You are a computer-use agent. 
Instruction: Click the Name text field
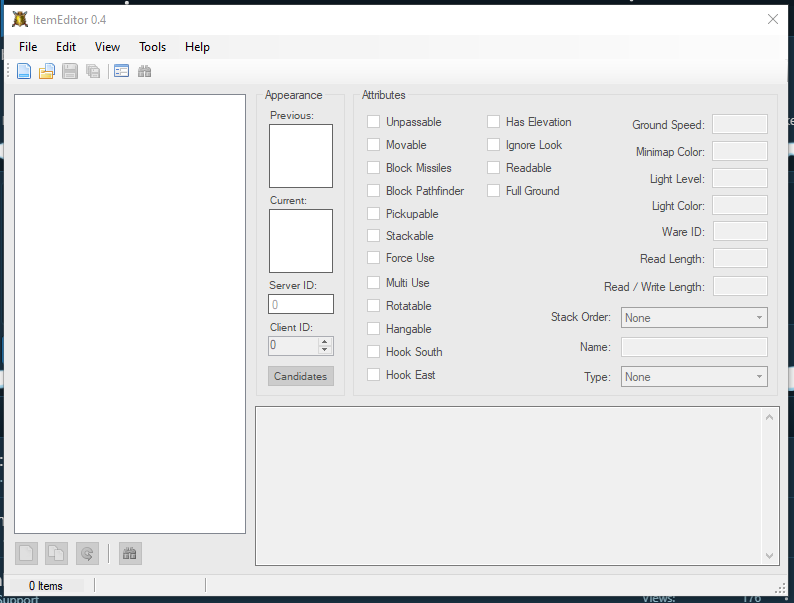(x=694, y=347)
